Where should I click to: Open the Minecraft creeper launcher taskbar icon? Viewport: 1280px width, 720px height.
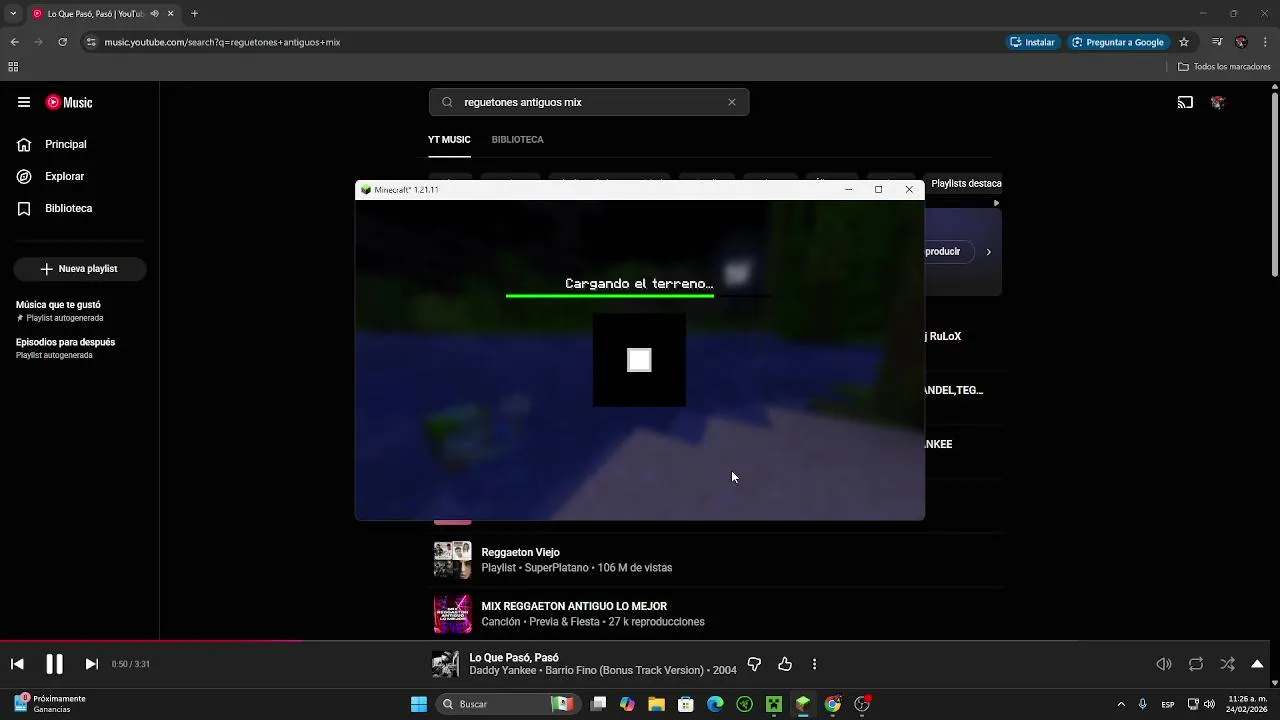[x=774, y=704]
